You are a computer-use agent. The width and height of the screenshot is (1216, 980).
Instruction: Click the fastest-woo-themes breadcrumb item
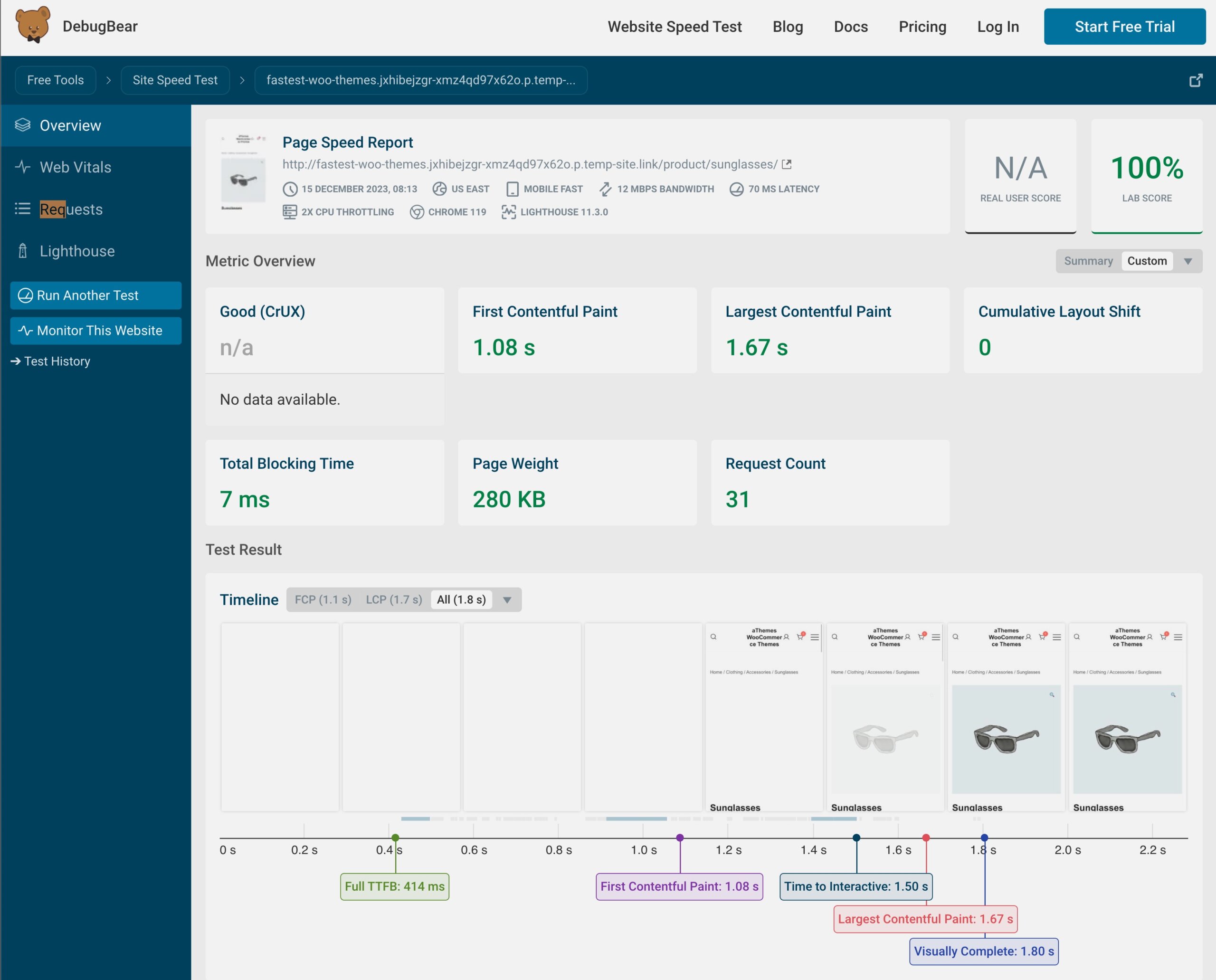click(420, 80)
